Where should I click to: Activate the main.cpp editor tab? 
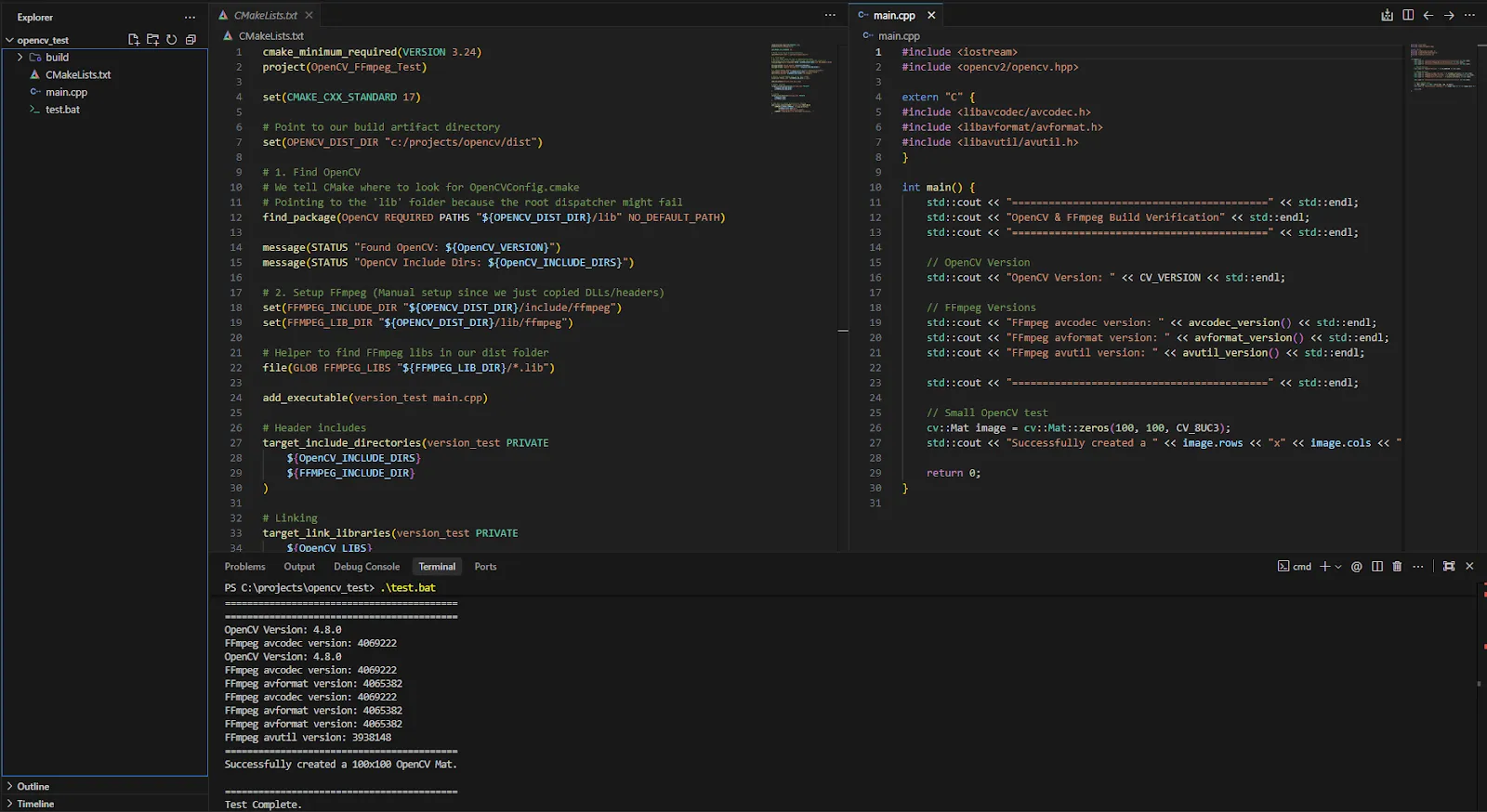tap(893, 15)
